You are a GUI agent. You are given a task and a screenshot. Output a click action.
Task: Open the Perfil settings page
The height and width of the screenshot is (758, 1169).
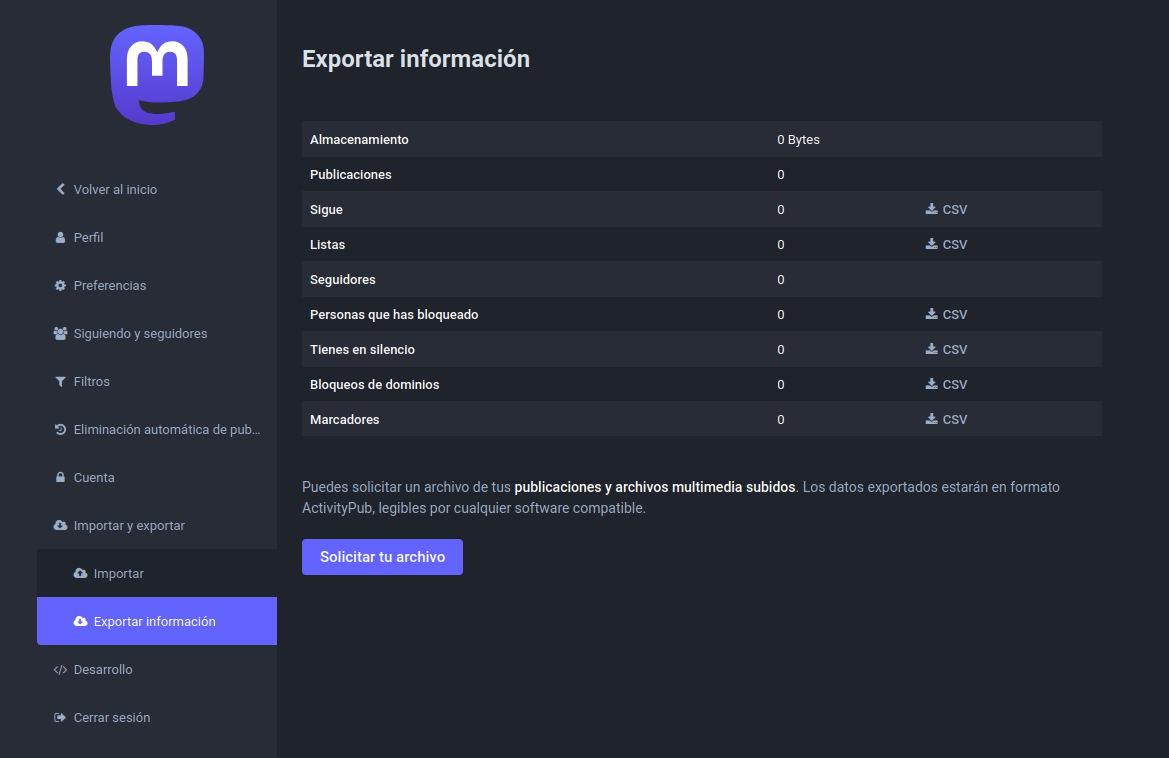coord(88,238)
